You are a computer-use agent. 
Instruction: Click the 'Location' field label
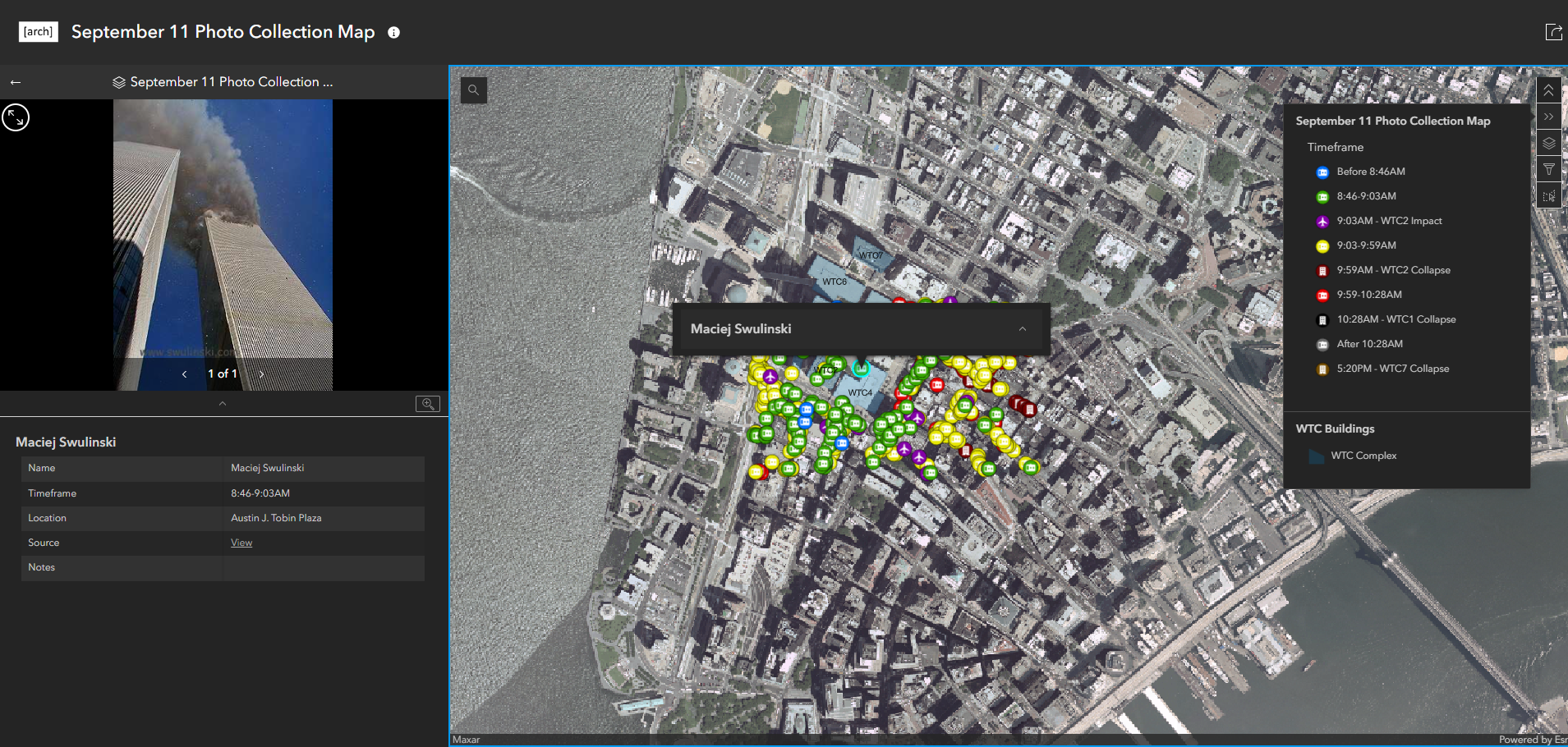48,518
